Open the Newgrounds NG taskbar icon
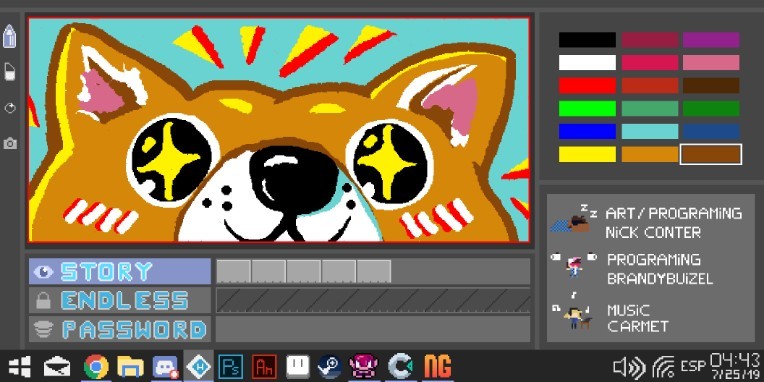This screenshot has height=382, width=764. click(x=437, y=367)
